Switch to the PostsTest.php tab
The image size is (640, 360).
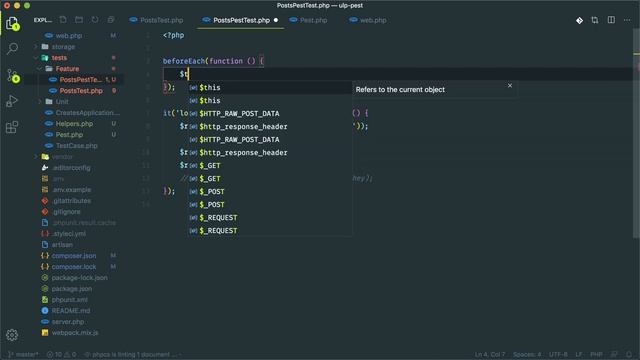click(157, 20)
